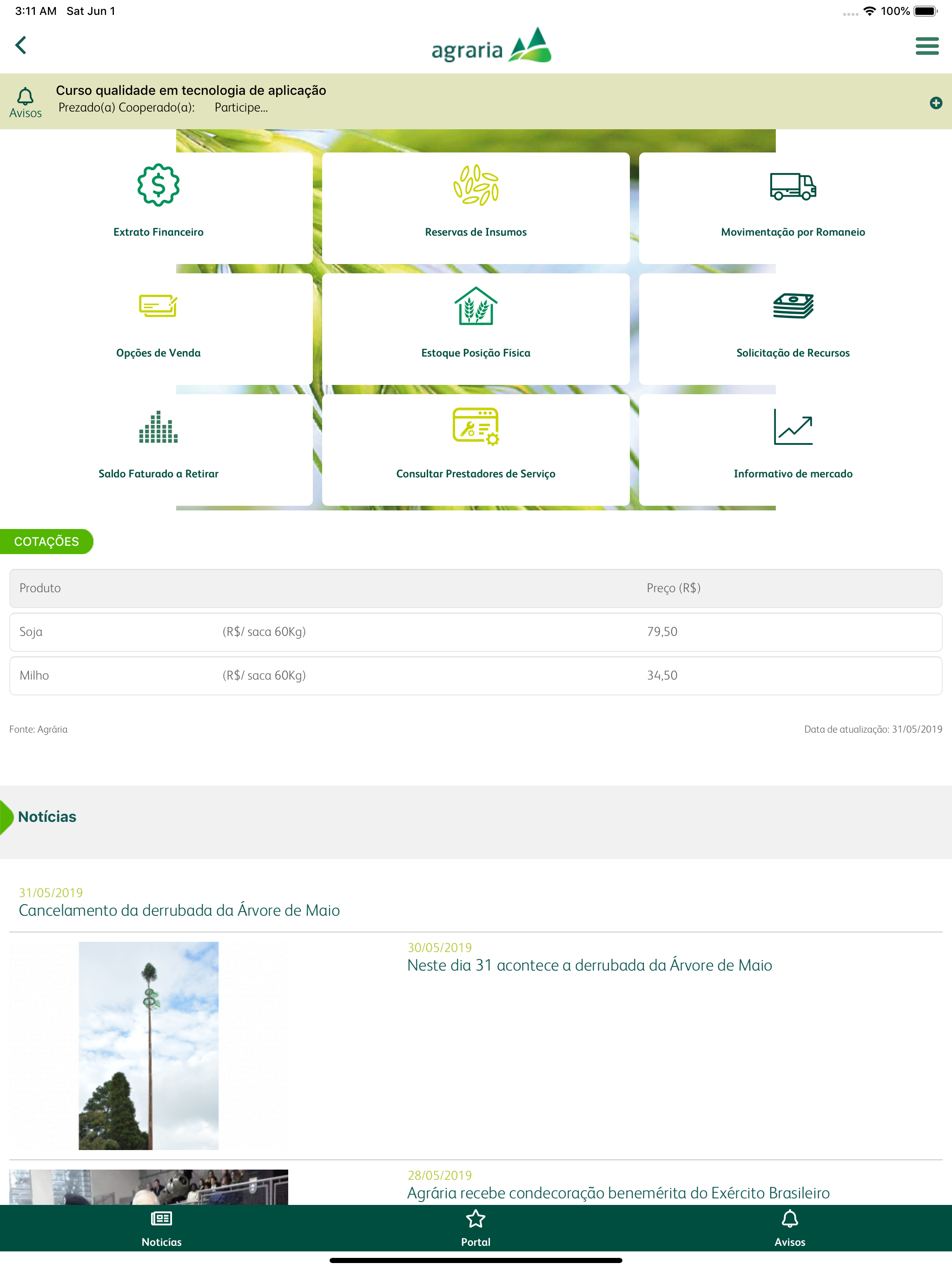Expand the notice with plus icon
Screen dimensions: 952x1270
click(x=935, y=103)
